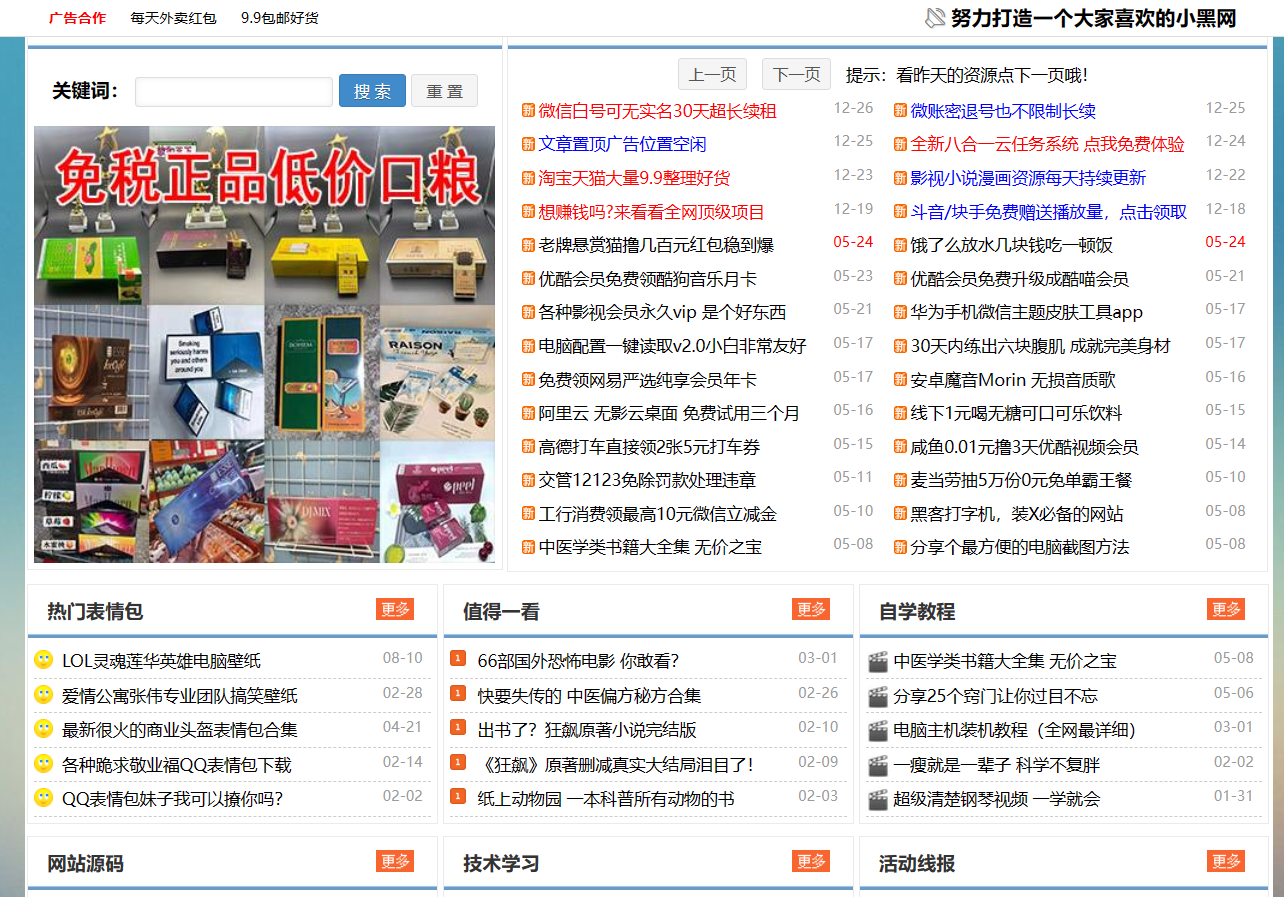Click the clapperboard icon beside 中医学类书籍大全集 in 自学教程
Image resolution: width=1284 pixels, height=897 pixels.
coord(878,661)
